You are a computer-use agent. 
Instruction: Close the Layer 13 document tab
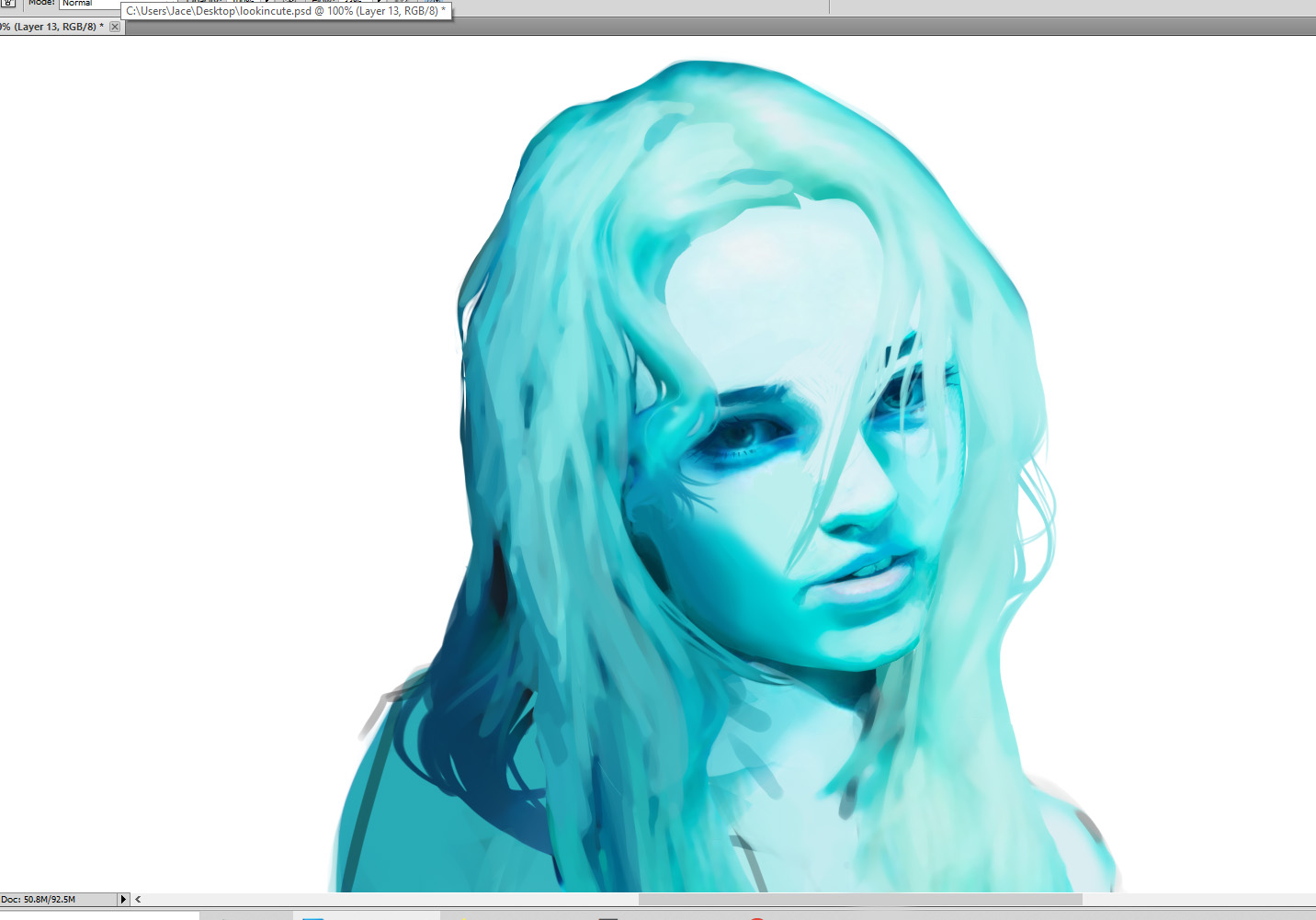pos(115,27)
